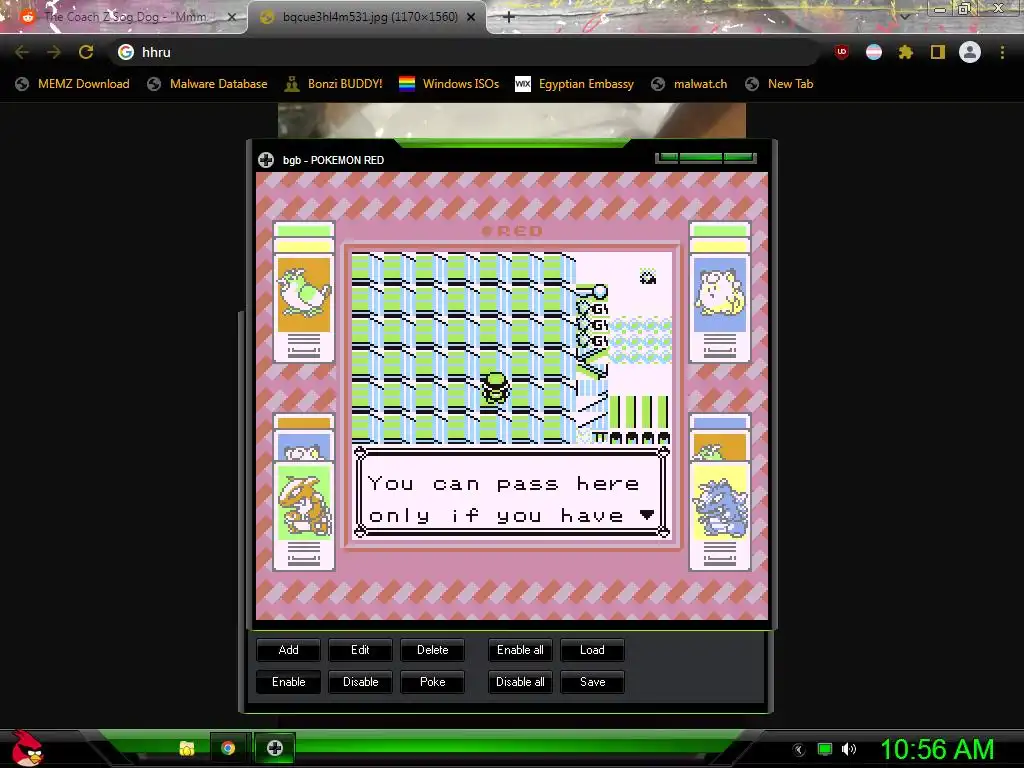Click the network monitor tray icon
This screenshot has height=768, width=1024.
[825, 749]
